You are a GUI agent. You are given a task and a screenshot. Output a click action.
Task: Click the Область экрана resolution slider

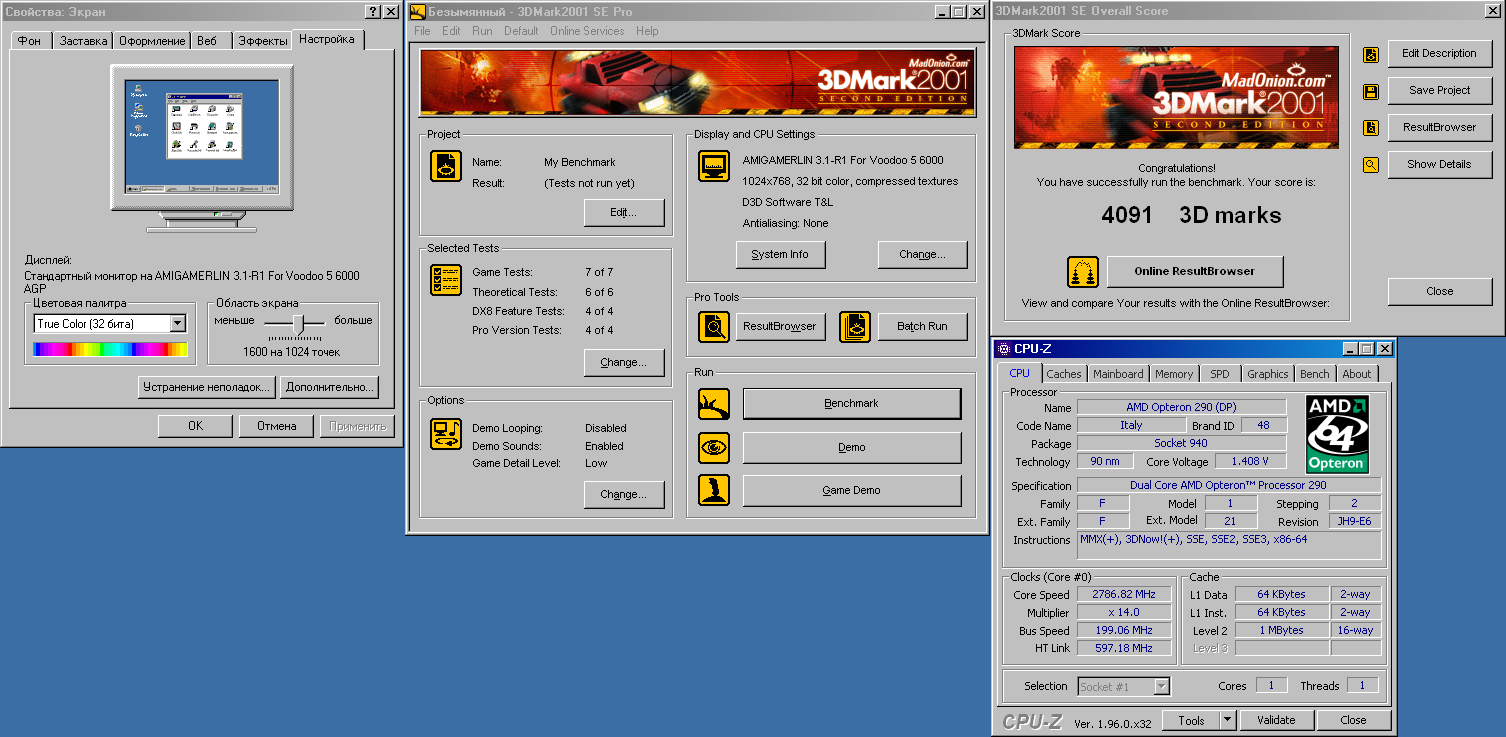click(x=296, y=323)
